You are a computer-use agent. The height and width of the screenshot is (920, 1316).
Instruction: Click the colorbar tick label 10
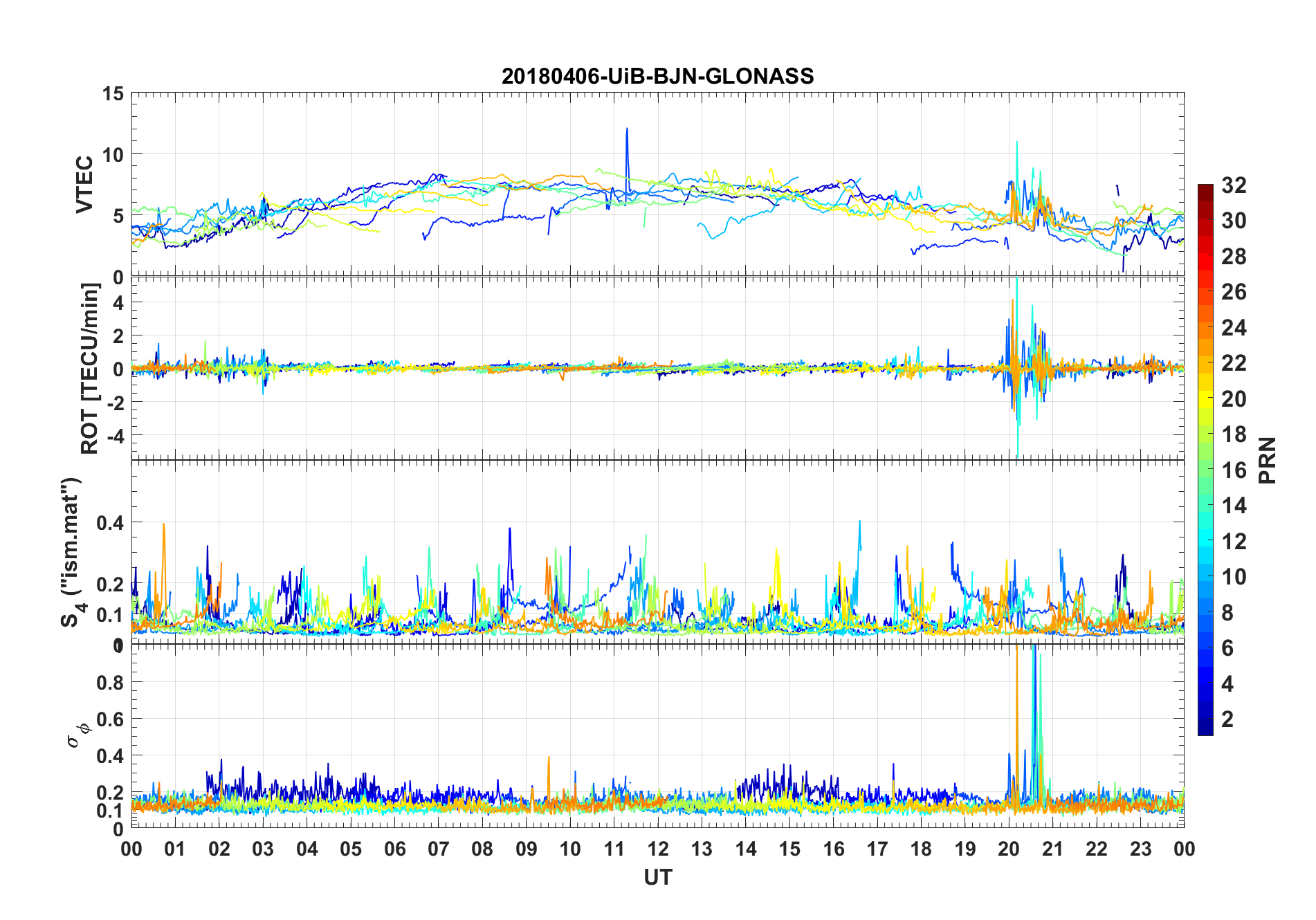[1234, 577]
